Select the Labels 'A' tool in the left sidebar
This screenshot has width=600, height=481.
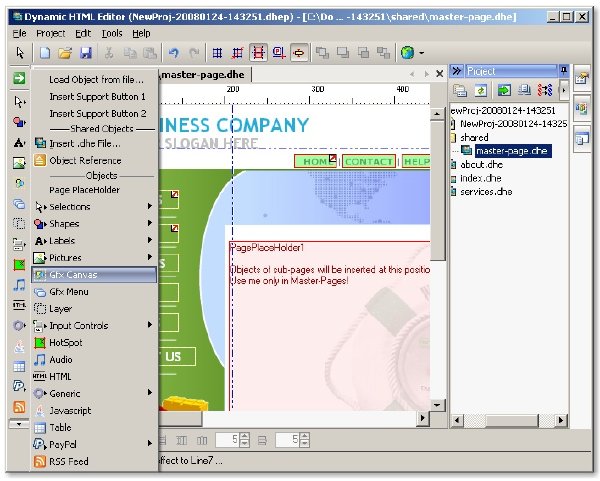point(19,143)
